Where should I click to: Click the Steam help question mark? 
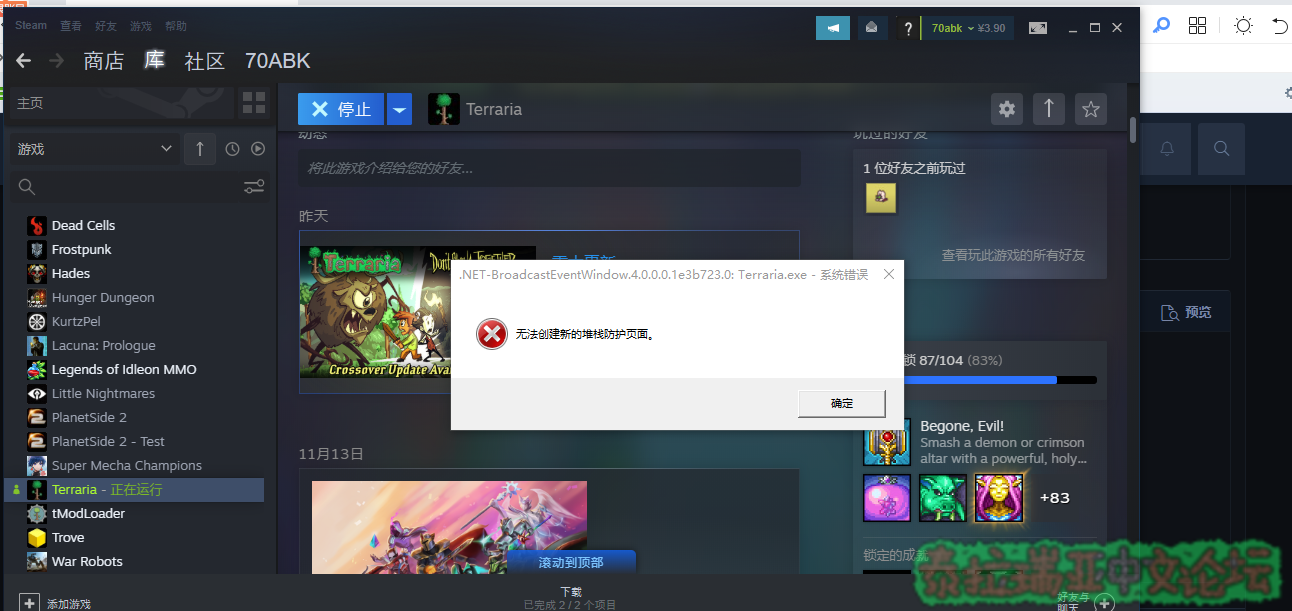[908, 28]
